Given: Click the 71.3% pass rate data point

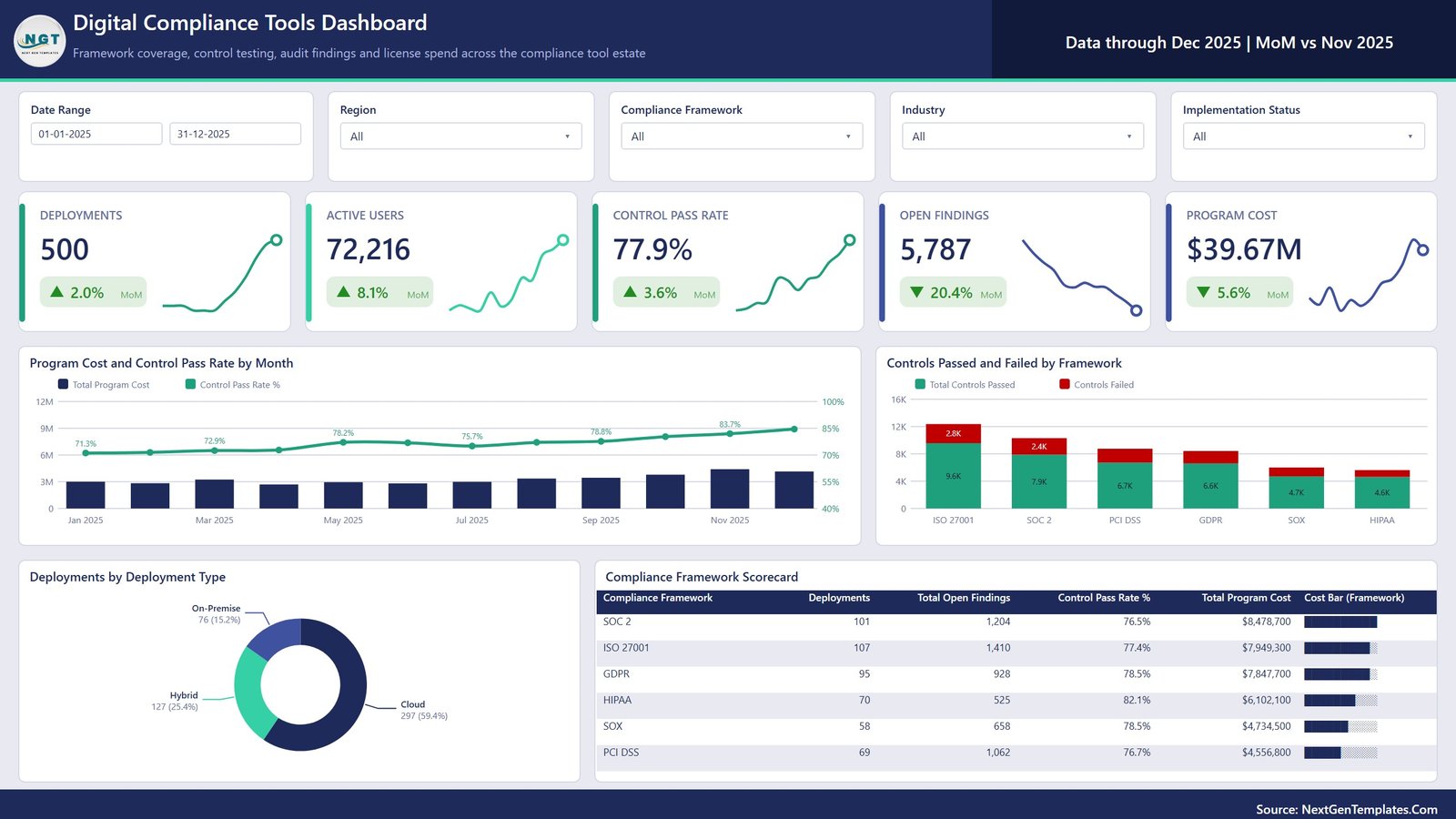Looking at the screenshot, I should 86,453.
